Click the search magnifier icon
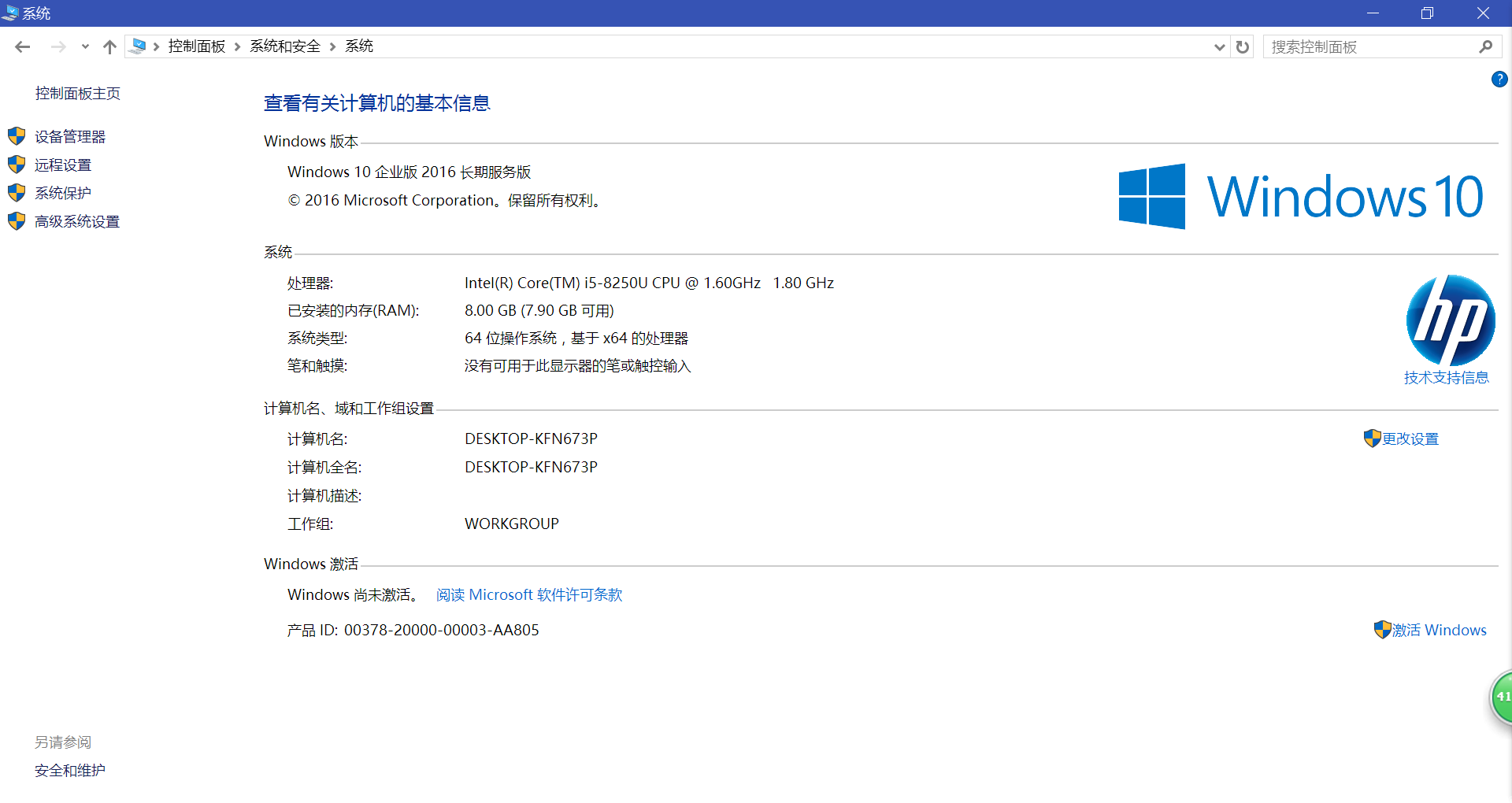The image size is (1512, 803). [1486, 46]
